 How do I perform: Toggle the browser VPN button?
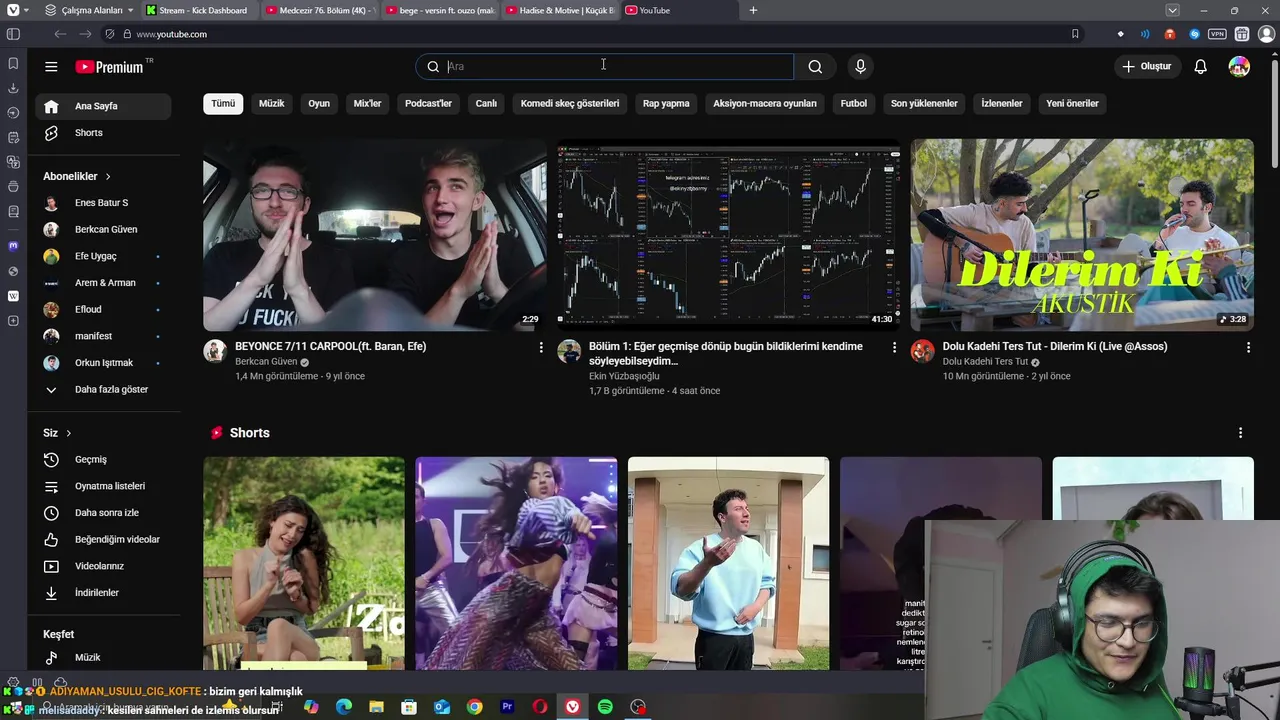(x=1217, y=34)
